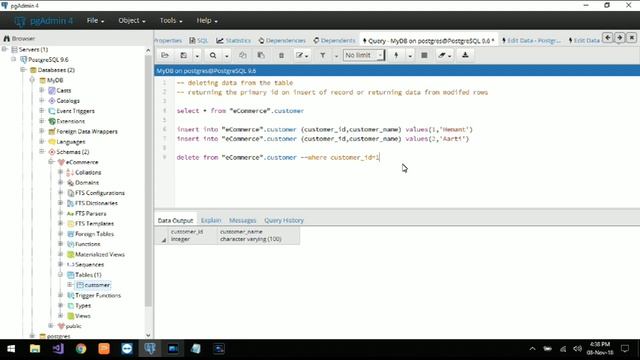Open save options dropdown arrow

coord(197,55)
